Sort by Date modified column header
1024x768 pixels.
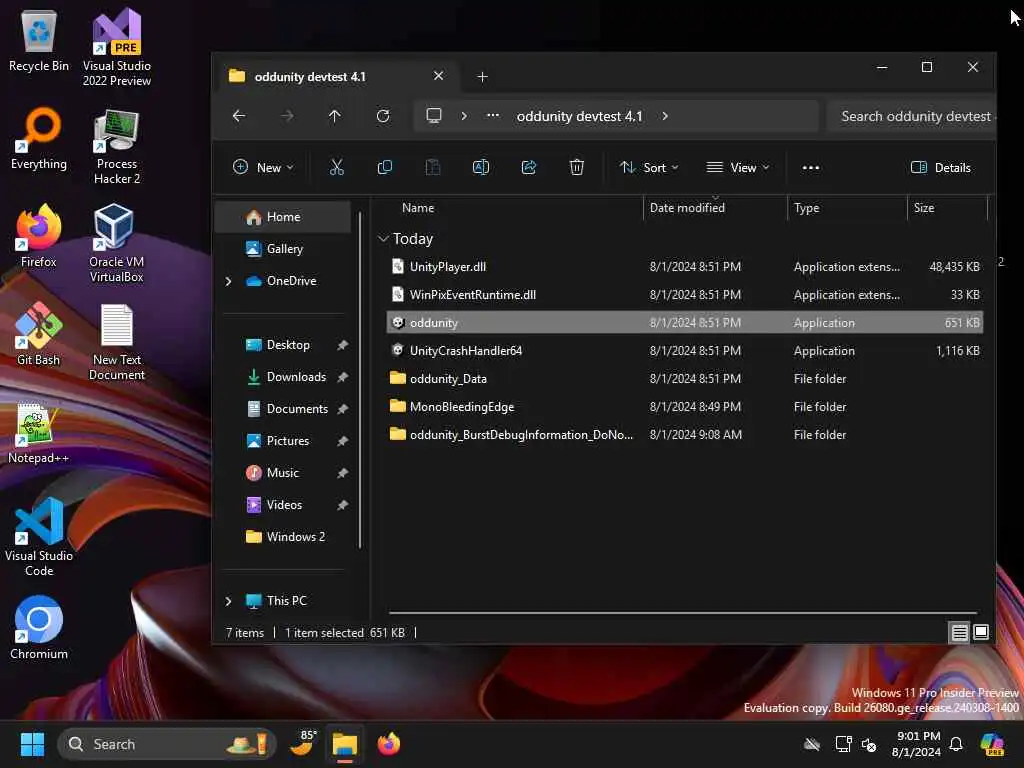[715, 208]
